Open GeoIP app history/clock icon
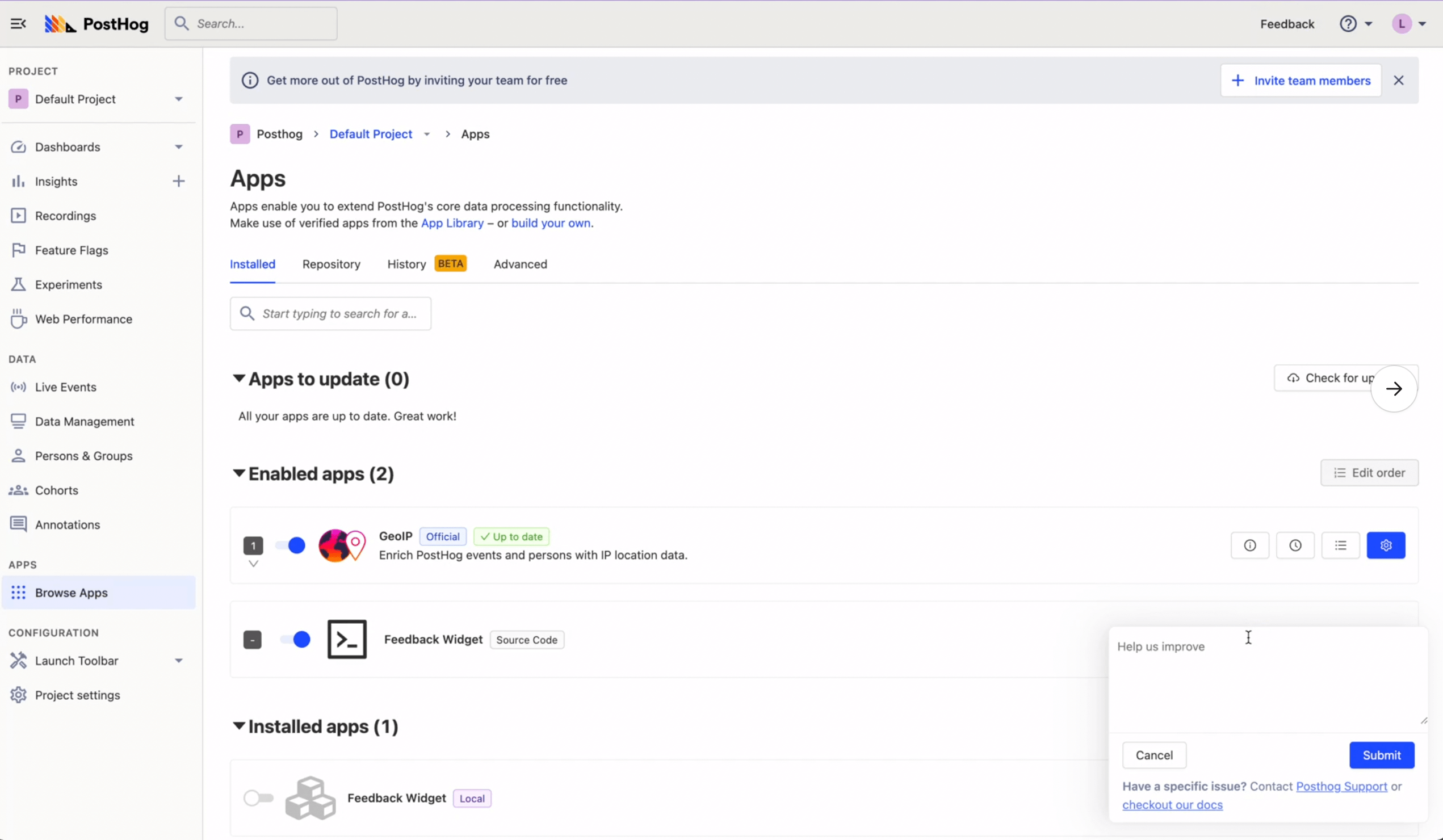This screenshot has width=1443, height=840. coord(1295,545)
